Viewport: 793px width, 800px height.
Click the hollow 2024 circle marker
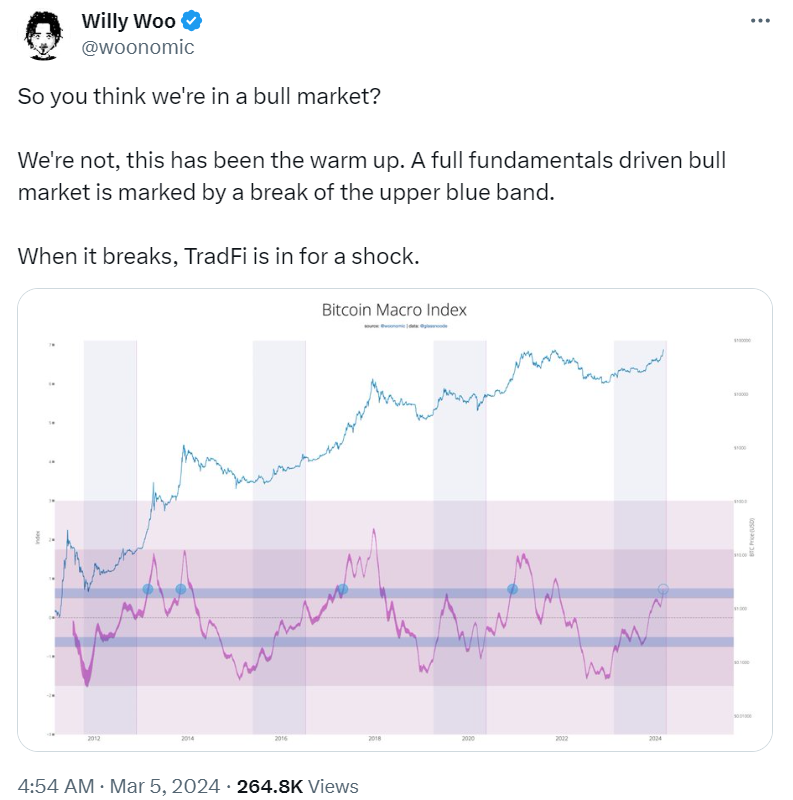(x=662, y=590)
